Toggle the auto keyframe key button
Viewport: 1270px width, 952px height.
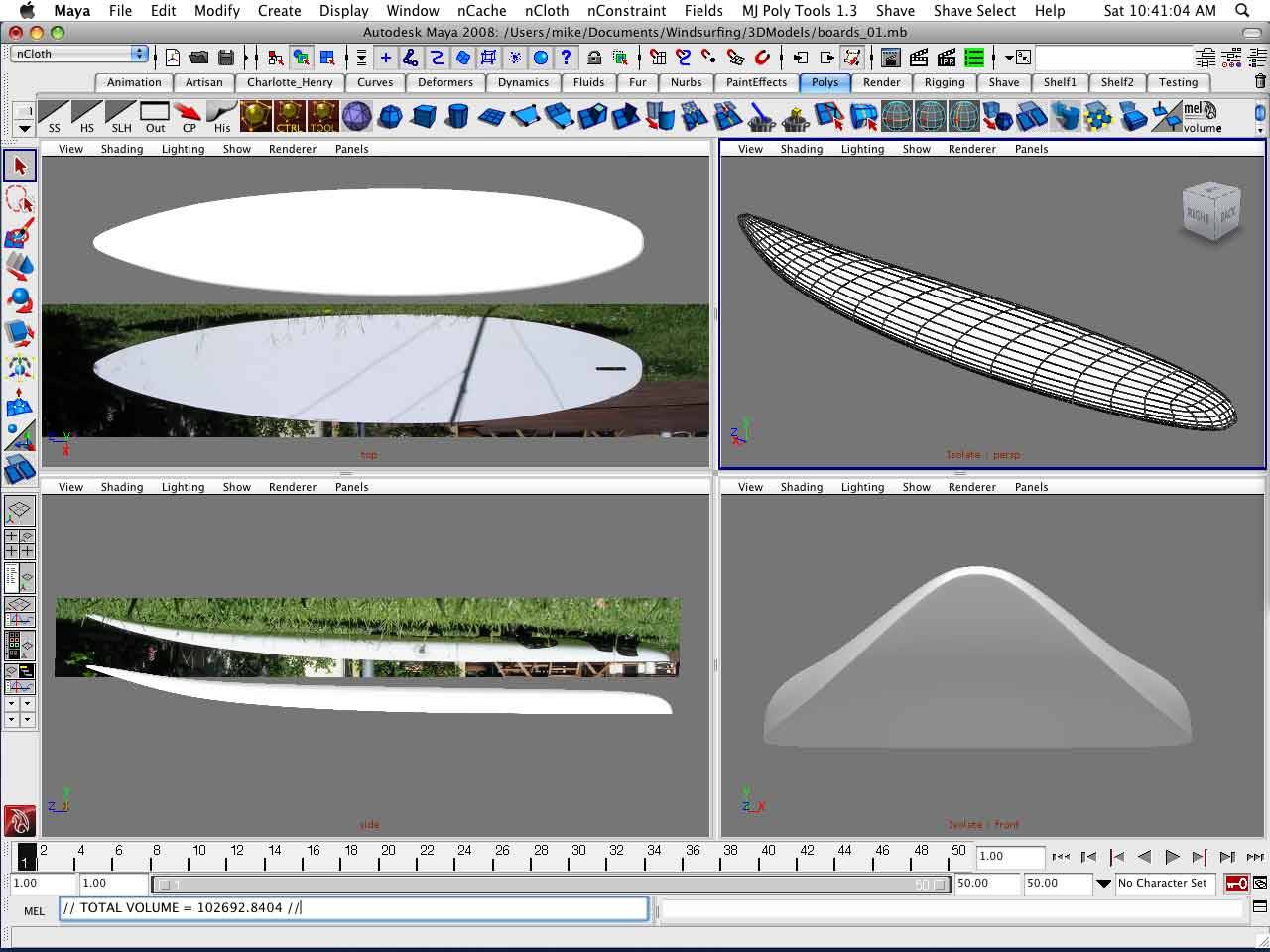tap(1236, 883)
